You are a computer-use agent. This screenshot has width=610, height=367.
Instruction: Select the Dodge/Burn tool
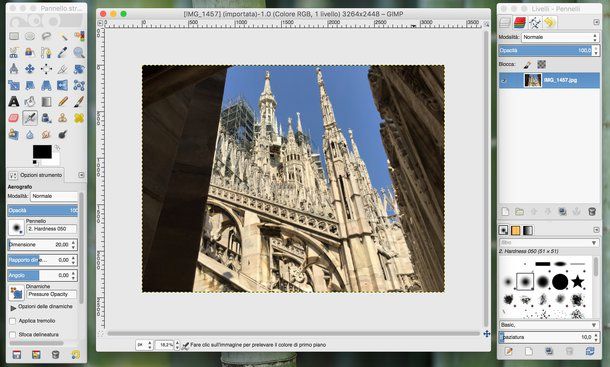63,135
